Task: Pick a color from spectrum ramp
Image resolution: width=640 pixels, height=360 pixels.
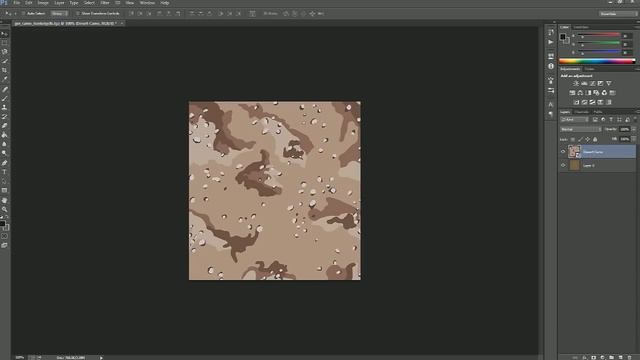Action: click(x=597, y=61)
